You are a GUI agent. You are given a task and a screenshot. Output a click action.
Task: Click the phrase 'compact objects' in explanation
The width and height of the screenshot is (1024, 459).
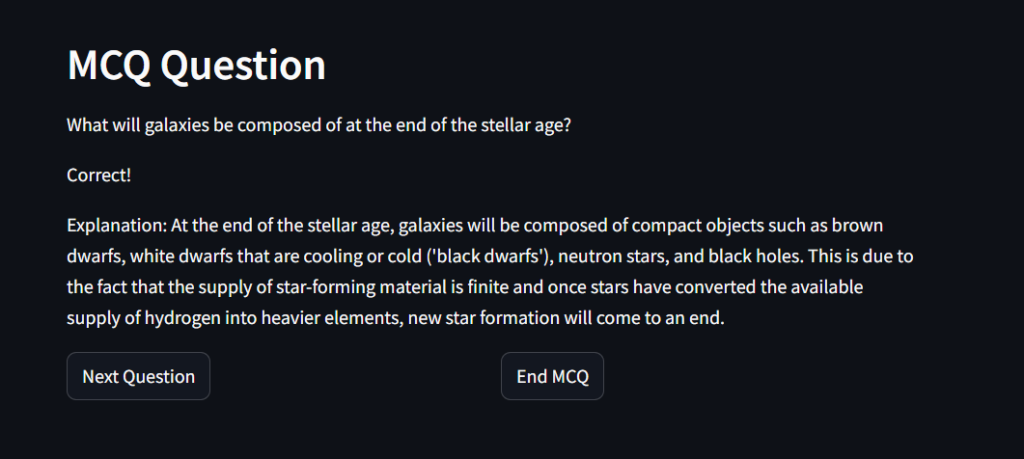pyautogui.click(x=690, y=227)
